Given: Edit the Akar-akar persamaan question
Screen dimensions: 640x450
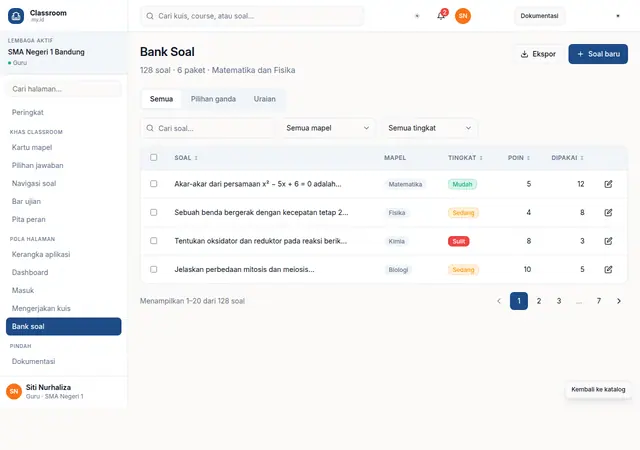Looking at the screenshot, I should coord(608,184).
